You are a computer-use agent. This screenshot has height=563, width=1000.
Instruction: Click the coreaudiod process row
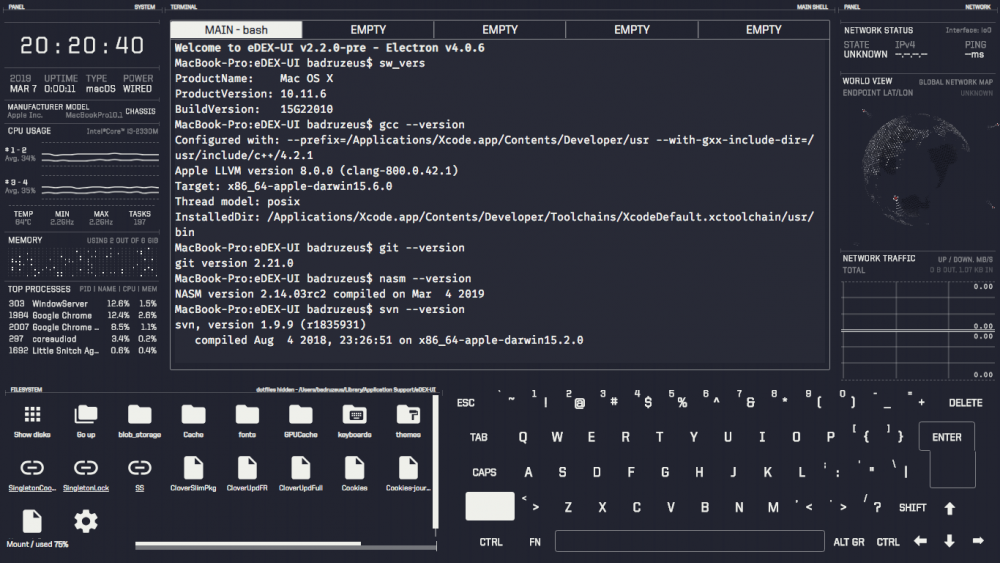82,339
